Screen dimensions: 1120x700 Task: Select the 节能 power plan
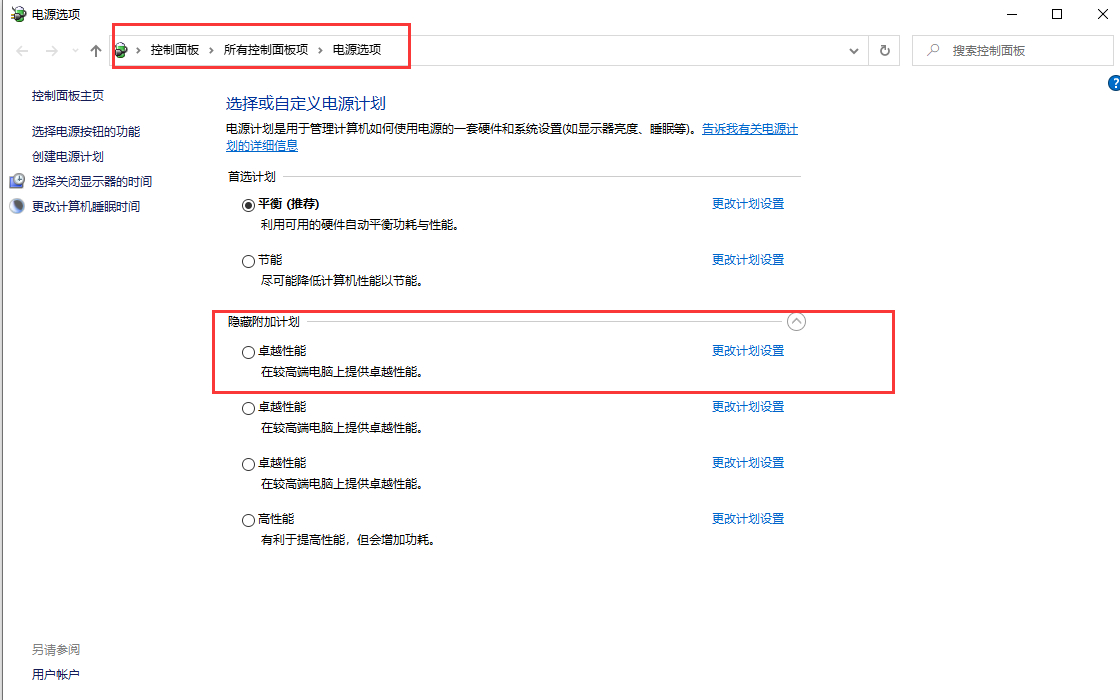tap(247, 259)
